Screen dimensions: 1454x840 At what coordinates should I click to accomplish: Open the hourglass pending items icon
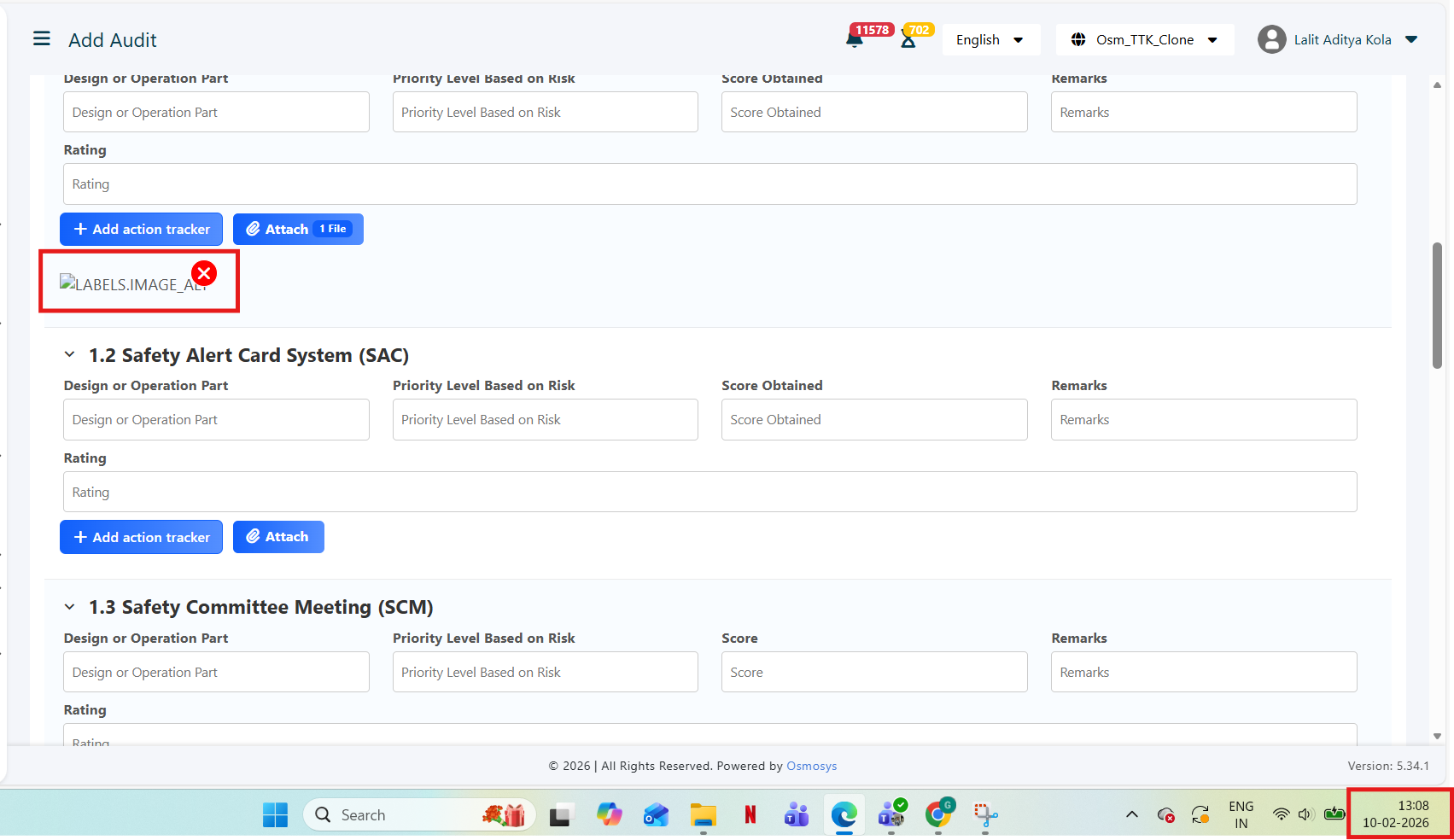click(x=908, y=40)
